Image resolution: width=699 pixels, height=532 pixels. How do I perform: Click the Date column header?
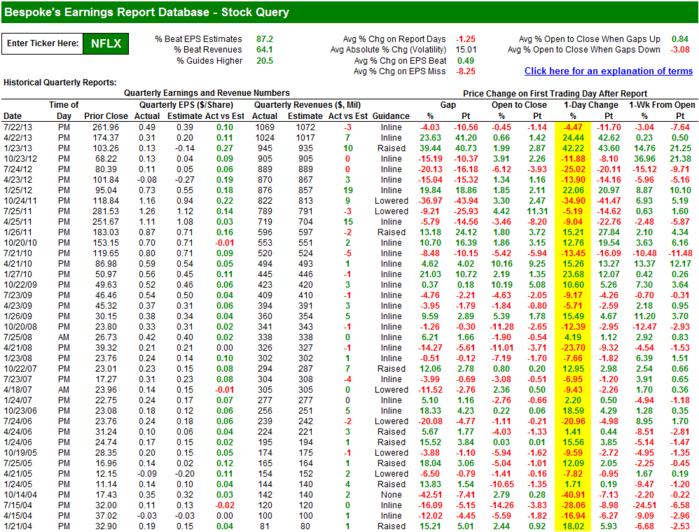pos(12,116)
